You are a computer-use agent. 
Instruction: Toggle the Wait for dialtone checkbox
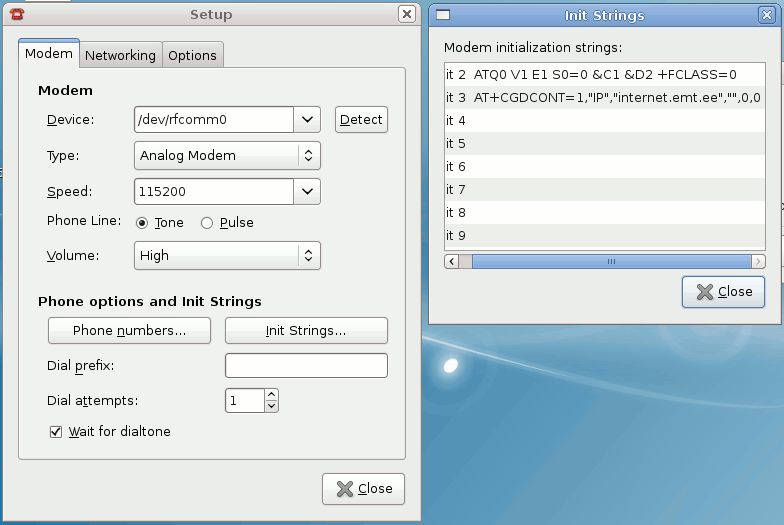point(56,432)
